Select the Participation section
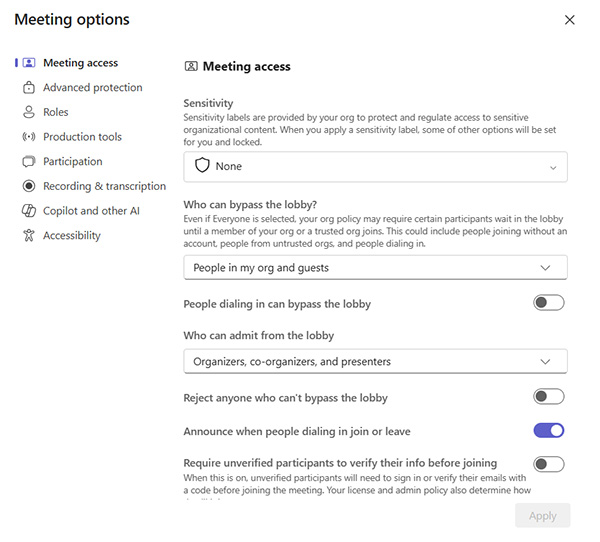The width and height of the screenshot is (600, 542). (73, 162)
